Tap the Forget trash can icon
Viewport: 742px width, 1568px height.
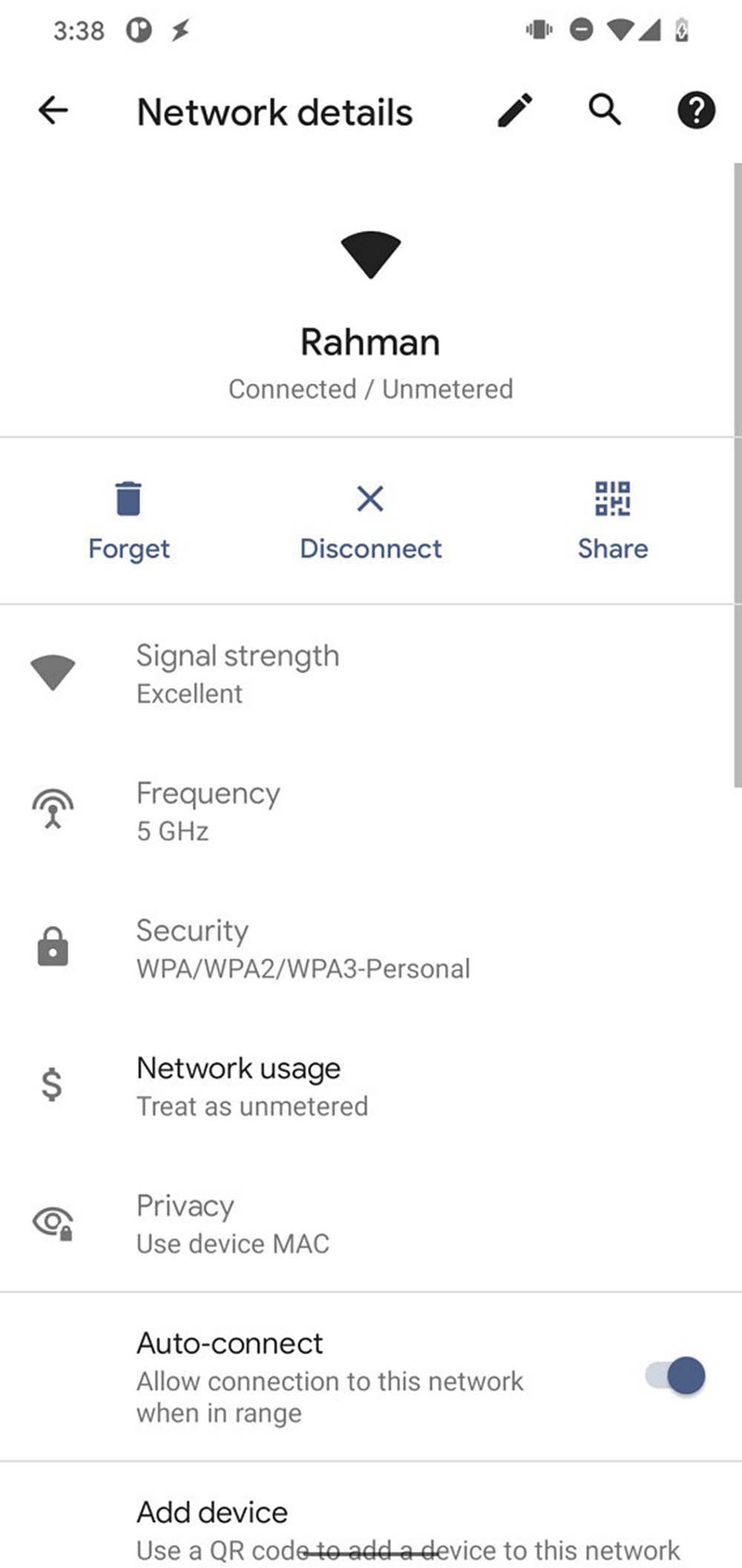pyautogui.click(x=128, y=498)
